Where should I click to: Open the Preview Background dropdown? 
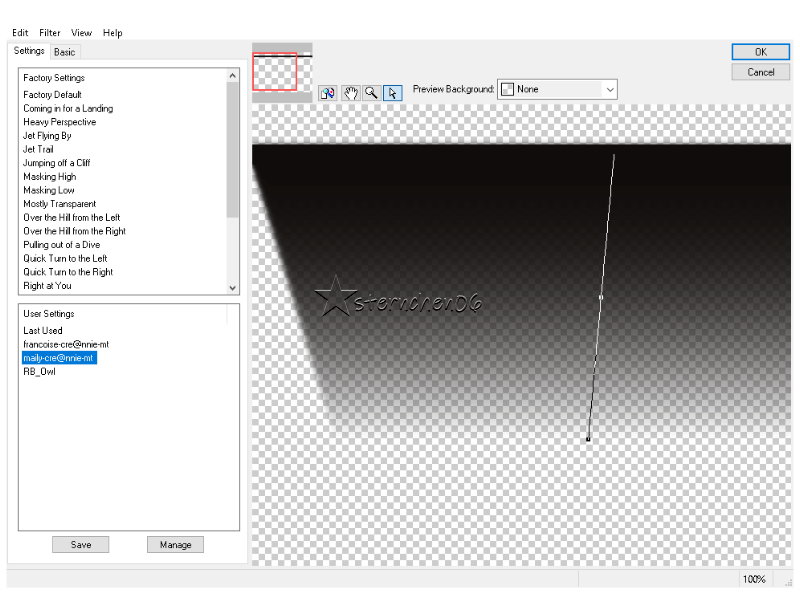pos(557,89)
